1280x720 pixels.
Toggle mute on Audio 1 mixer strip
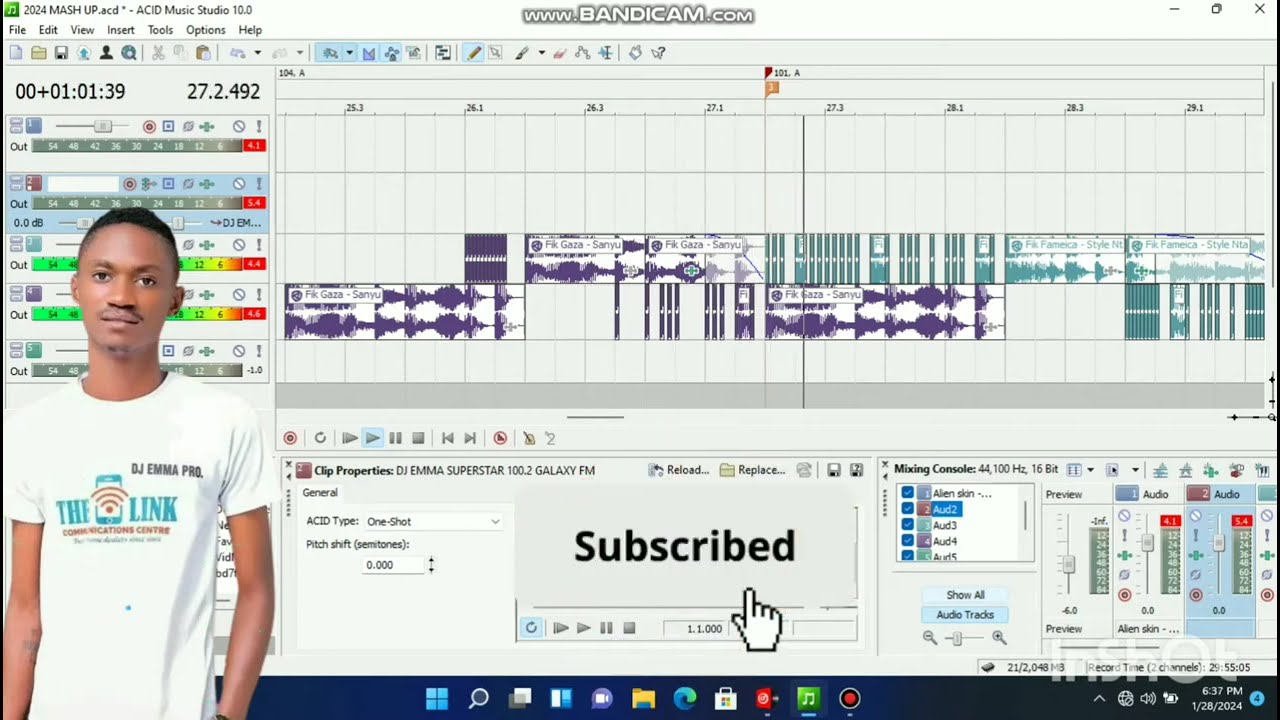pyautogui.click(x=1124, y=516)
